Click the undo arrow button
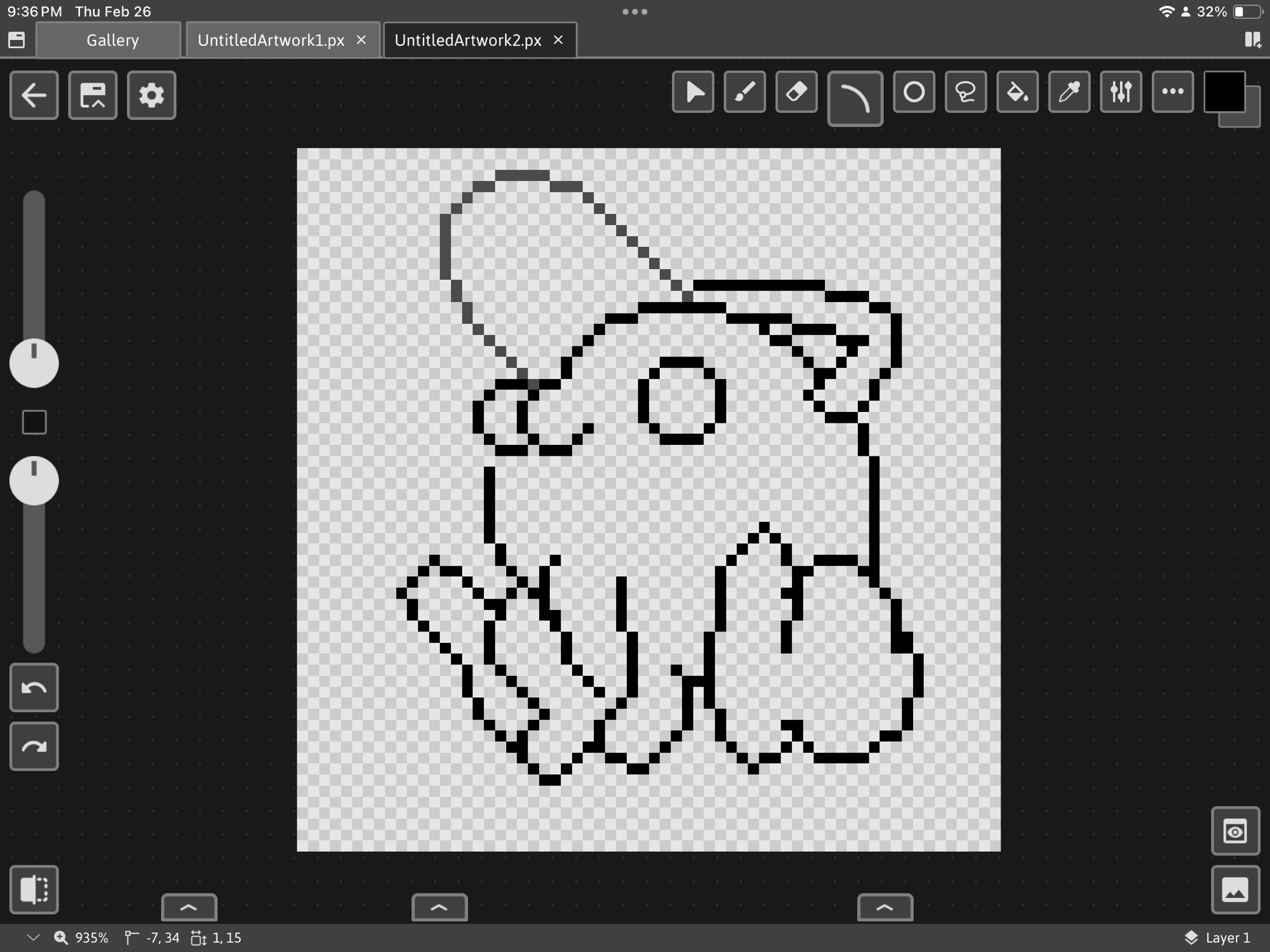This screenshot has width=1270, height=952. click(x=34, y=687)
